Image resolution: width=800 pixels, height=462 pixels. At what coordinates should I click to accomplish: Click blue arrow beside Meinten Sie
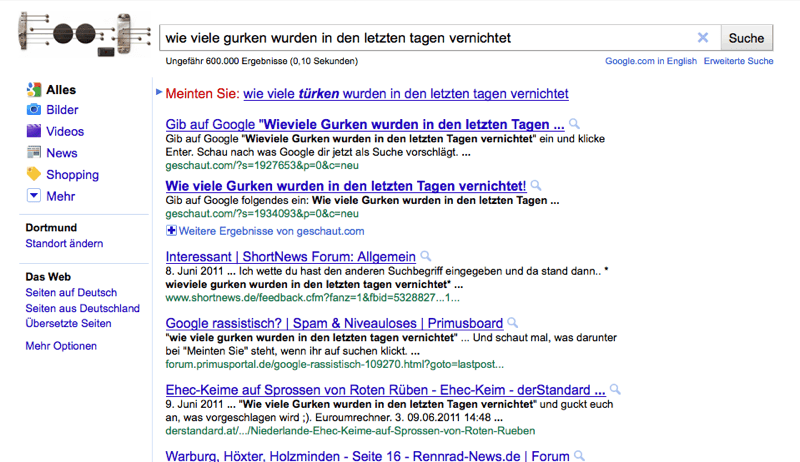pos(159,92)
